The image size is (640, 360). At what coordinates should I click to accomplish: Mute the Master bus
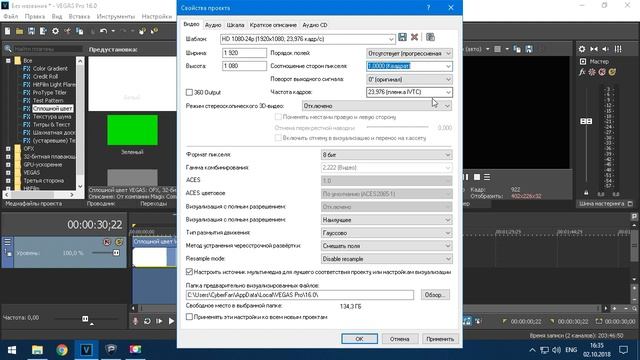coord(602,72)
